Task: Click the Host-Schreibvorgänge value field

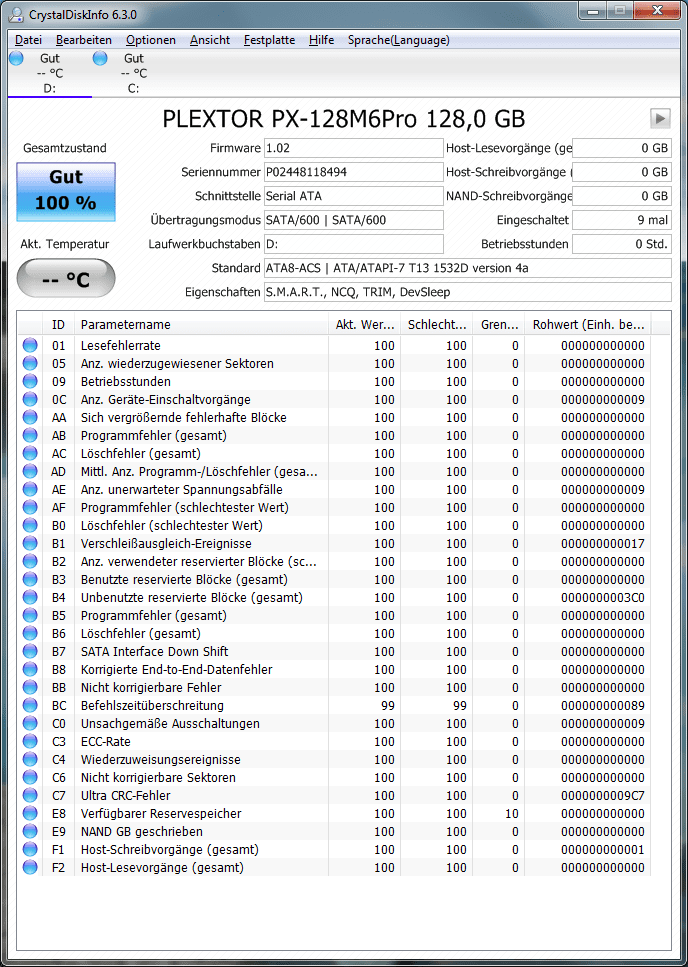Action: point(621,172)
